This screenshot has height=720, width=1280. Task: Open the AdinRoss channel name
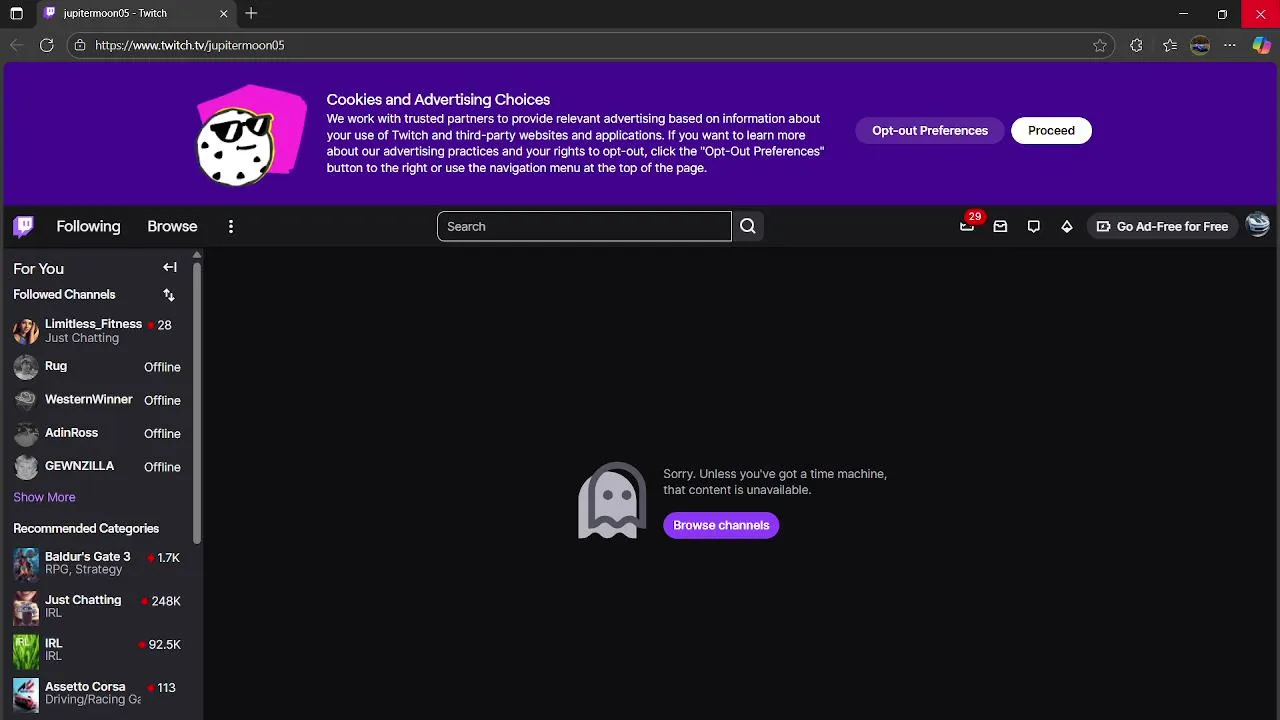tap(71, 432)
